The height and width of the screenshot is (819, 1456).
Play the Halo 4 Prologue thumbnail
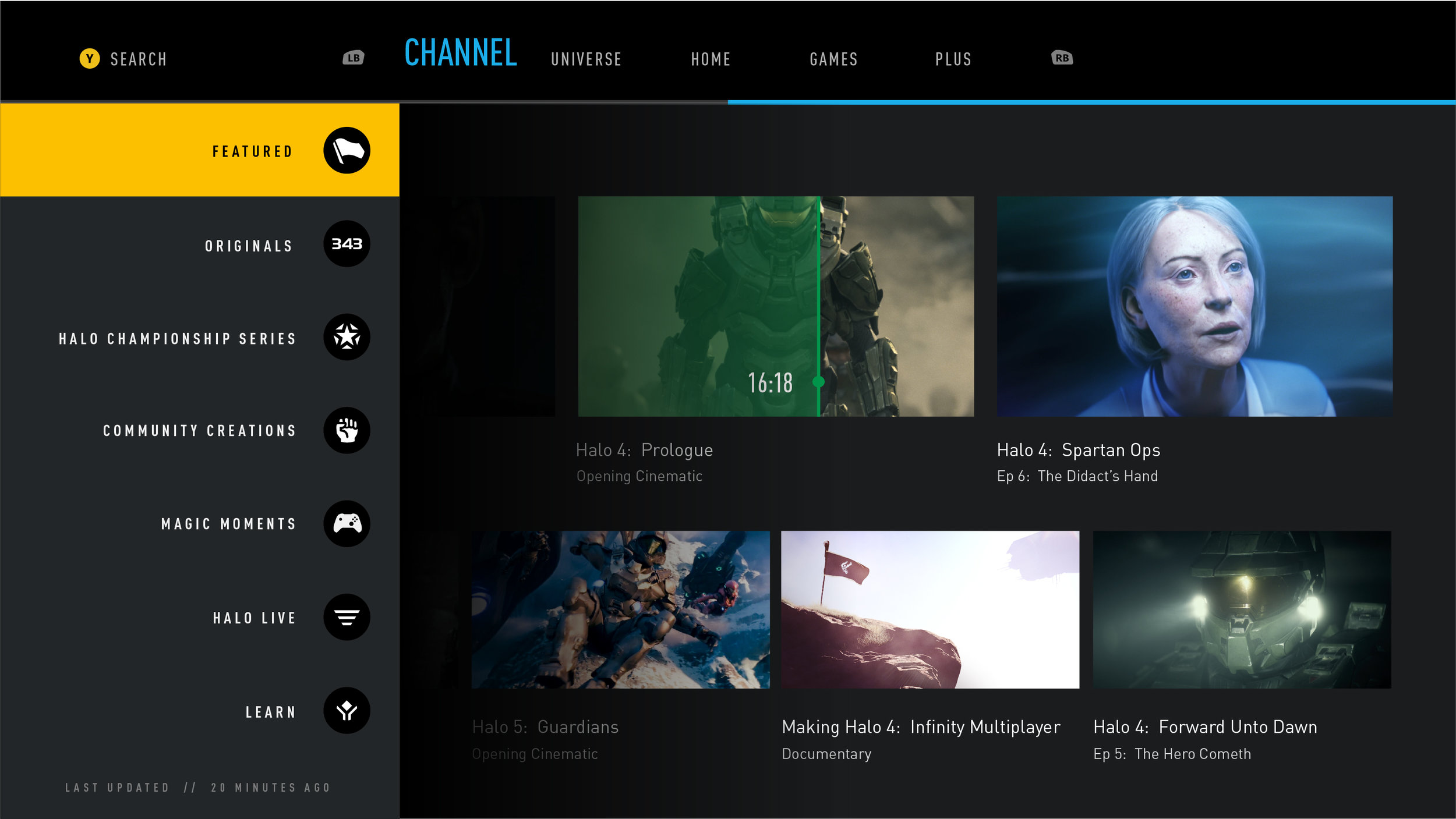(x=776, y=306)
